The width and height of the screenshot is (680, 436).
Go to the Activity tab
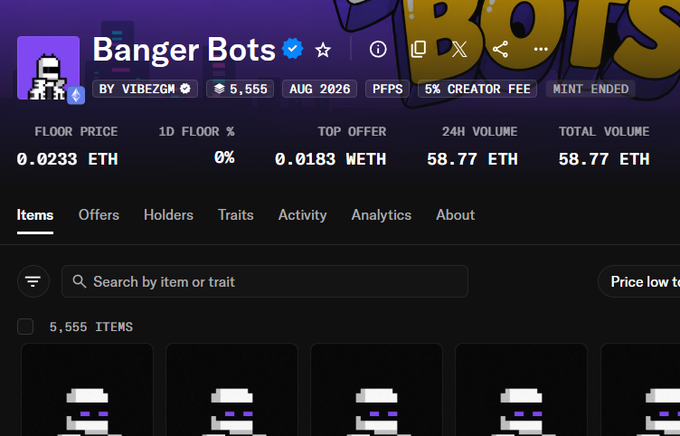[303, 215]
